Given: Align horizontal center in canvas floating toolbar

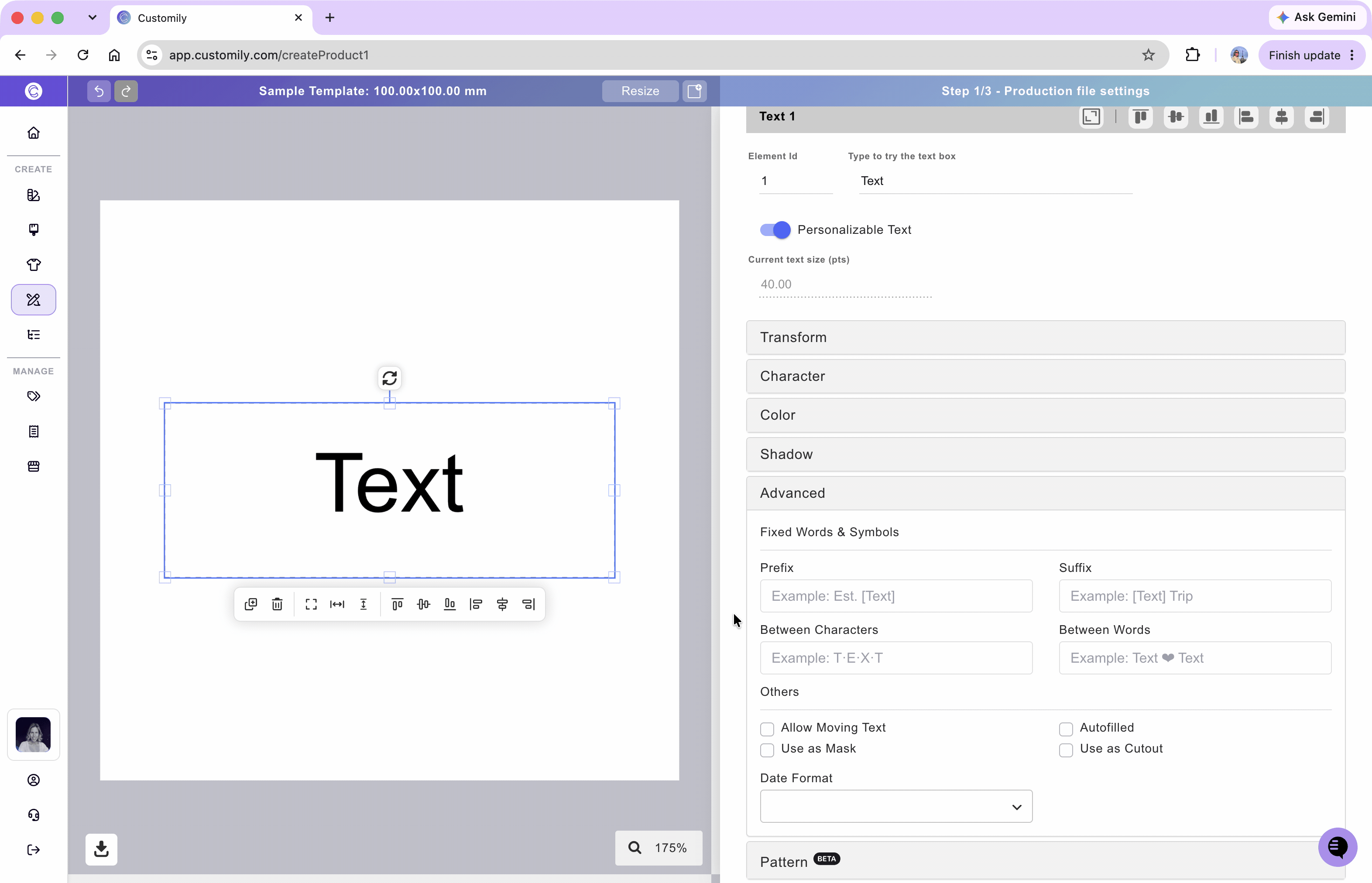Looking at the screenshot, I should pyautogui.click(x=502, y=604).
